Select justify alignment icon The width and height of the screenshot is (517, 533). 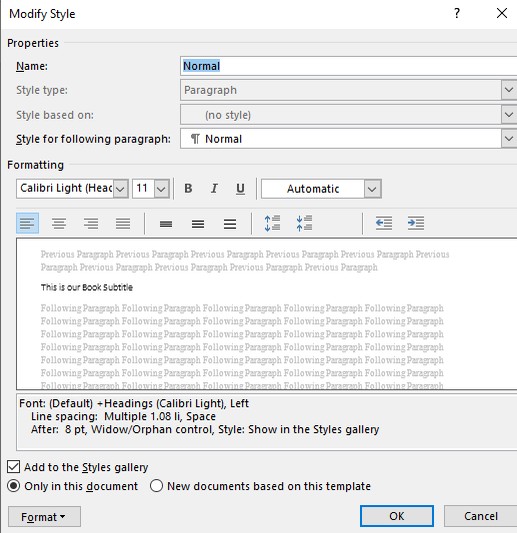123,223
